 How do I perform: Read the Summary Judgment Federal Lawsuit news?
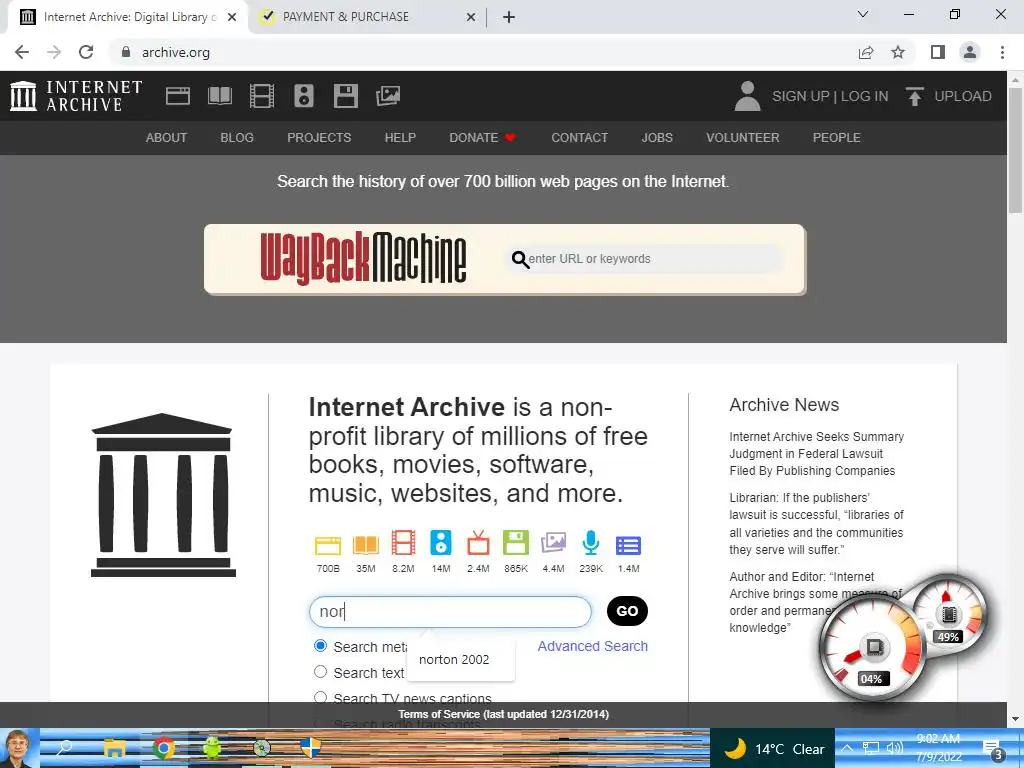point(816,453)
